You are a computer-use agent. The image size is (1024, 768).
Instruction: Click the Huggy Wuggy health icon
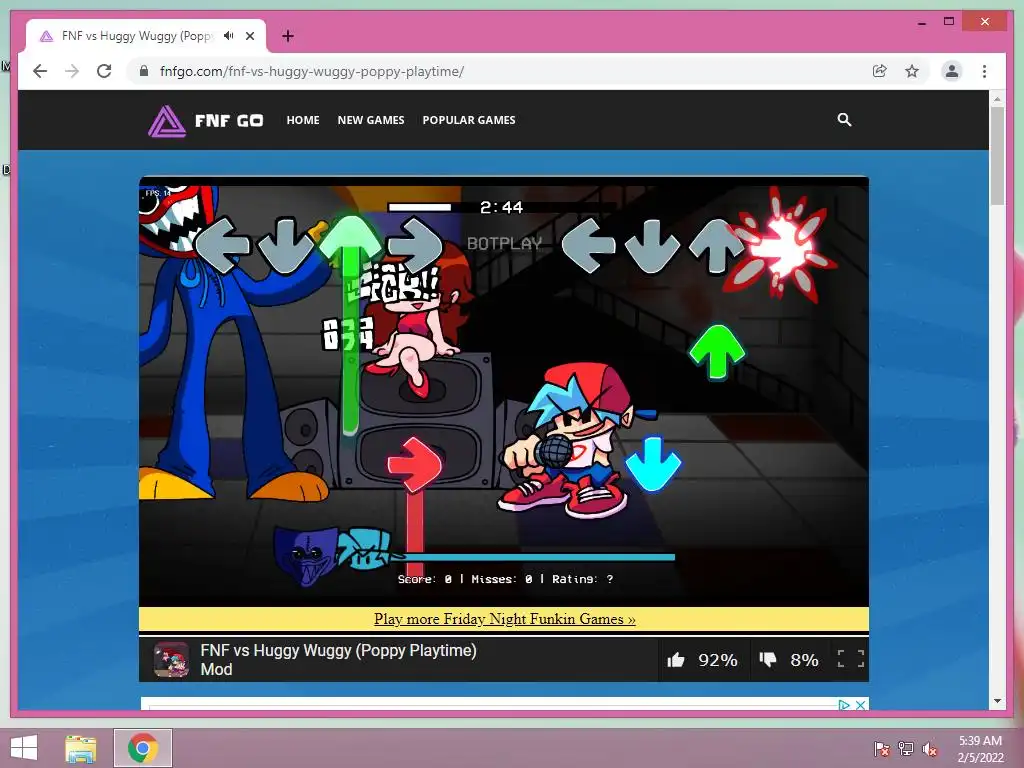pos(304,556)
